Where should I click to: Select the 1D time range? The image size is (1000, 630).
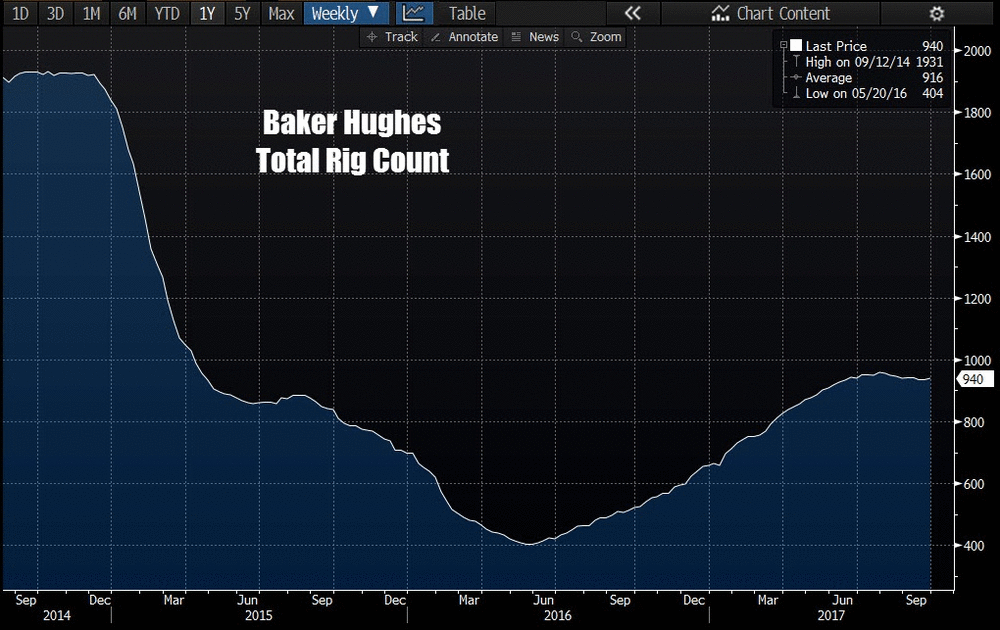[x=20, y=13]
